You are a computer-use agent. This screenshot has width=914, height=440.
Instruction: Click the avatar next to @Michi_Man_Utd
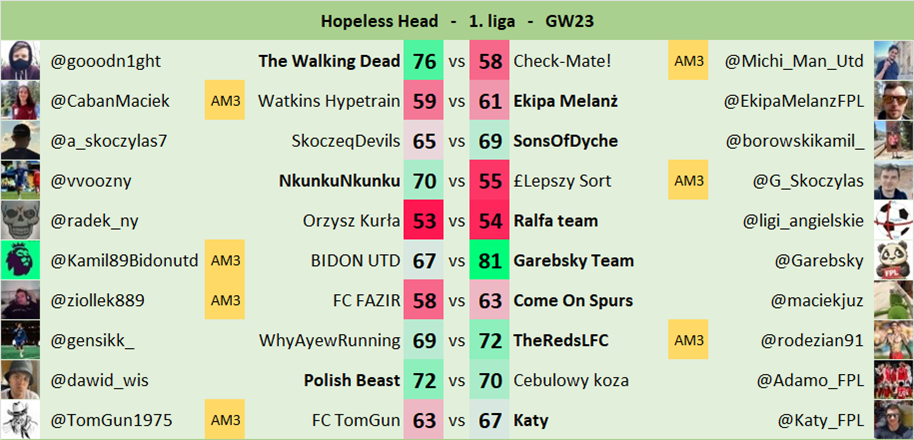pyautogui.click(x=893, y=61)
